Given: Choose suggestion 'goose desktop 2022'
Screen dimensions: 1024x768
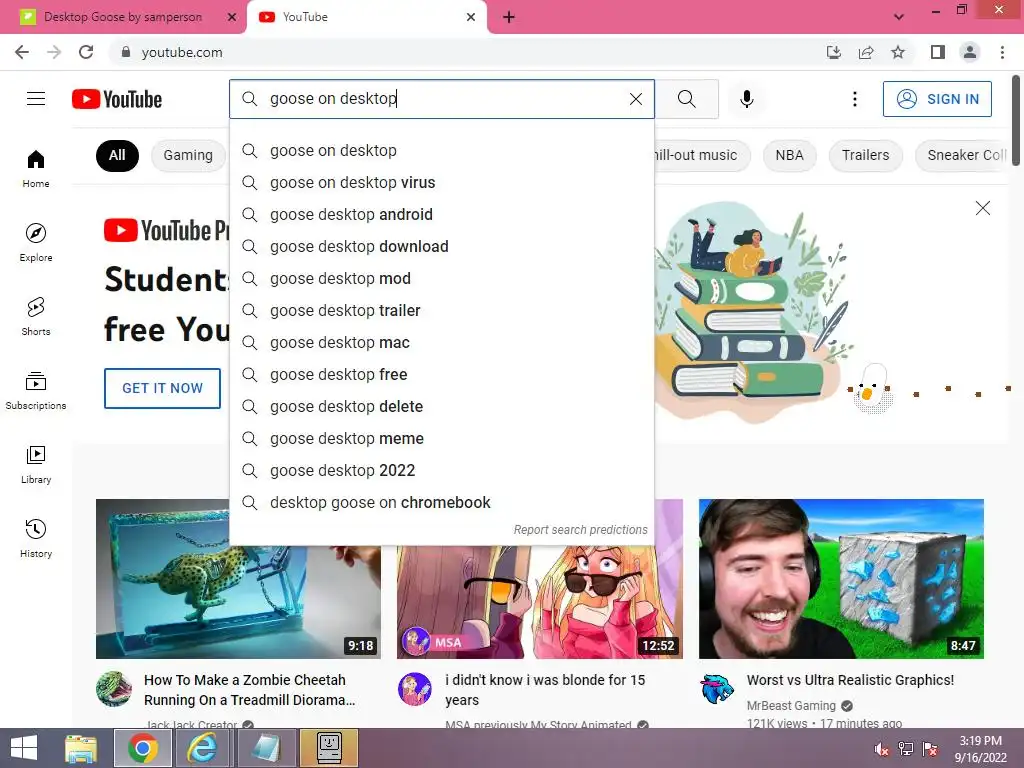Looking at the screenshot, I should pos(441,470).
